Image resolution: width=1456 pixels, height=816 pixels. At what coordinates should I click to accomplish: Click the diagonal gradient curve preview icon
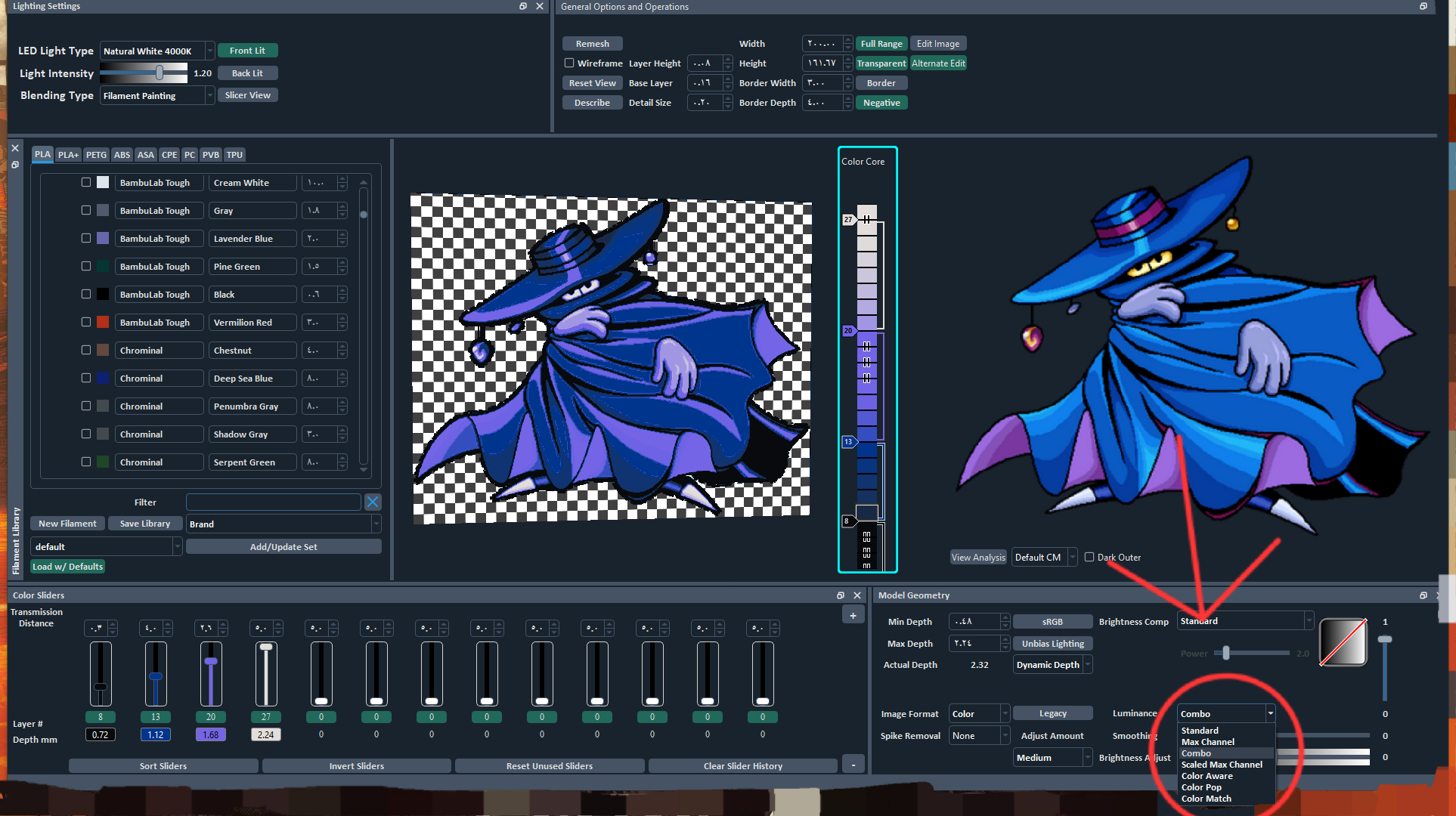click(x=1343, y=642)
